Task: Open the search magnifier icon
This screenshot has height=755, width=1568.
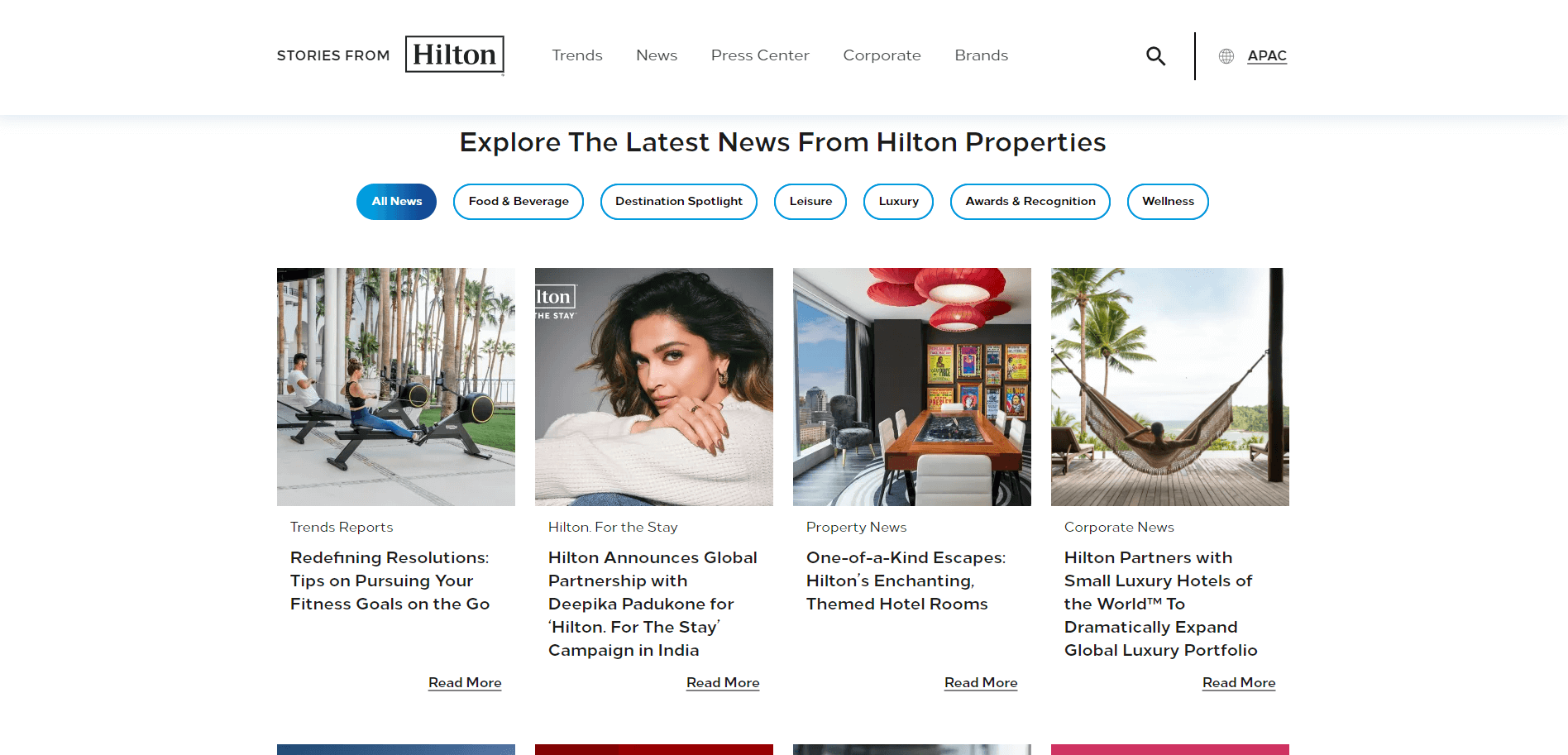Action: coord(1155,56)
